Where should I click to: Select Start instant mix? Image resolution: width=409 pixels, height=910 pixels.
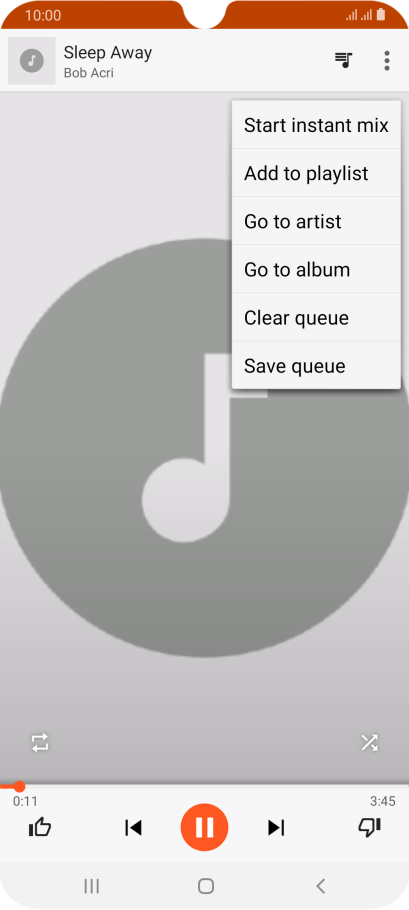[316, 125]
